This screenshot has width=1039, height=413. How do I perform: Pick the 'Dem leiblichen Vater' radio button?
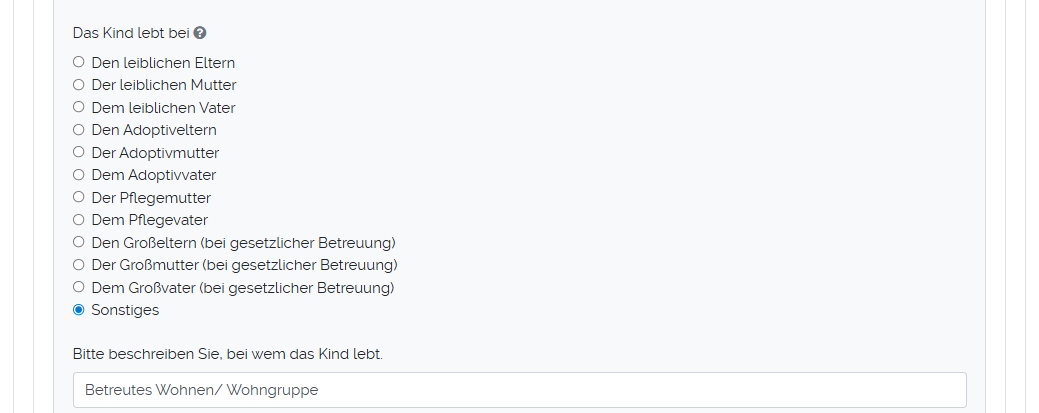pos(79,107)
